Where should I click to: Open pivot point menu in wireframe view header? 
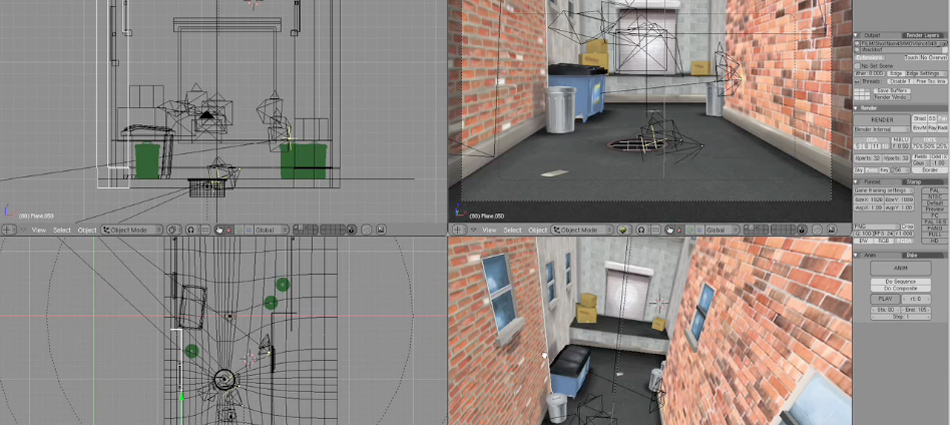pyautogui.click(x=191, y=230)
